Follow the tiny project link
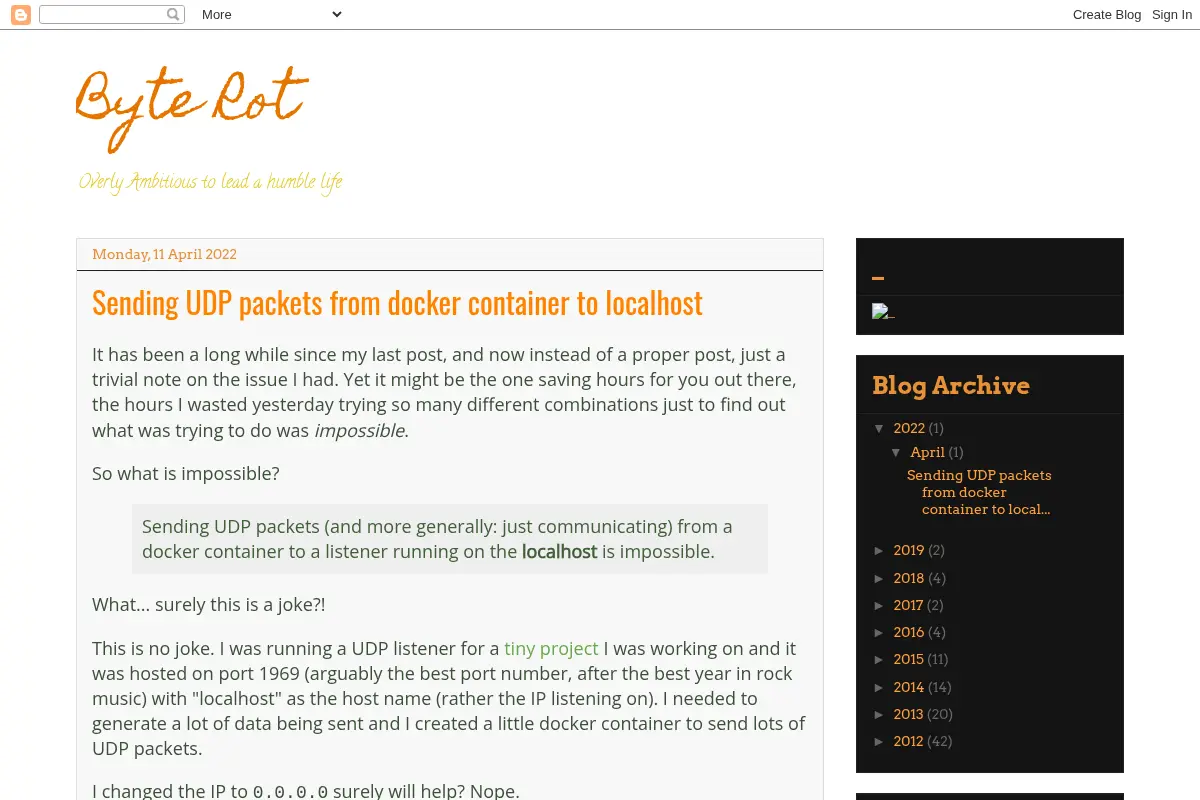The height and width of the screenshot is (800, 1200). pos(551,648)
